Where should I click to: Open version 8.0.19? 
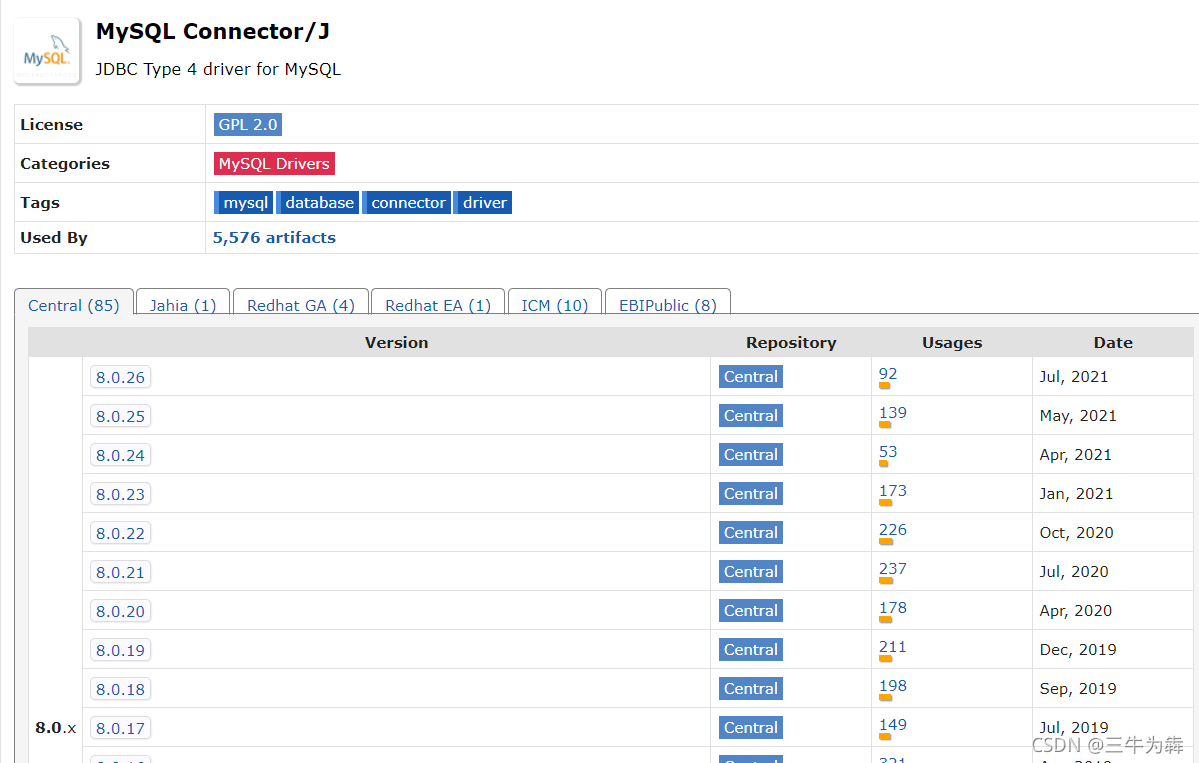point(120,650)
